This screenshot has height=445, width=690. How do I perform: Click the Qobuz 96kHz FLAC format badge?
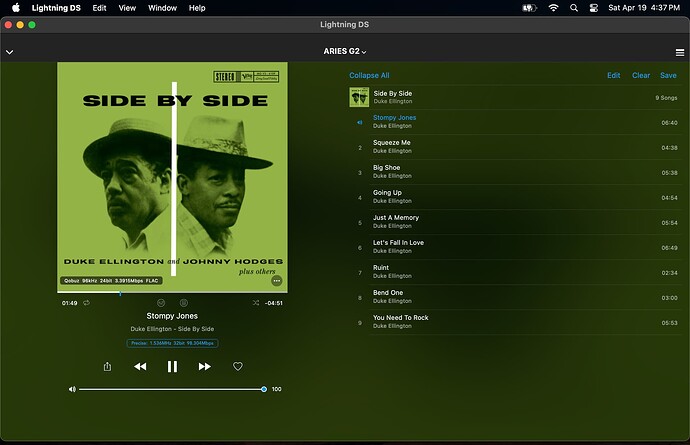pyautogui.click(x=111, y=281)
